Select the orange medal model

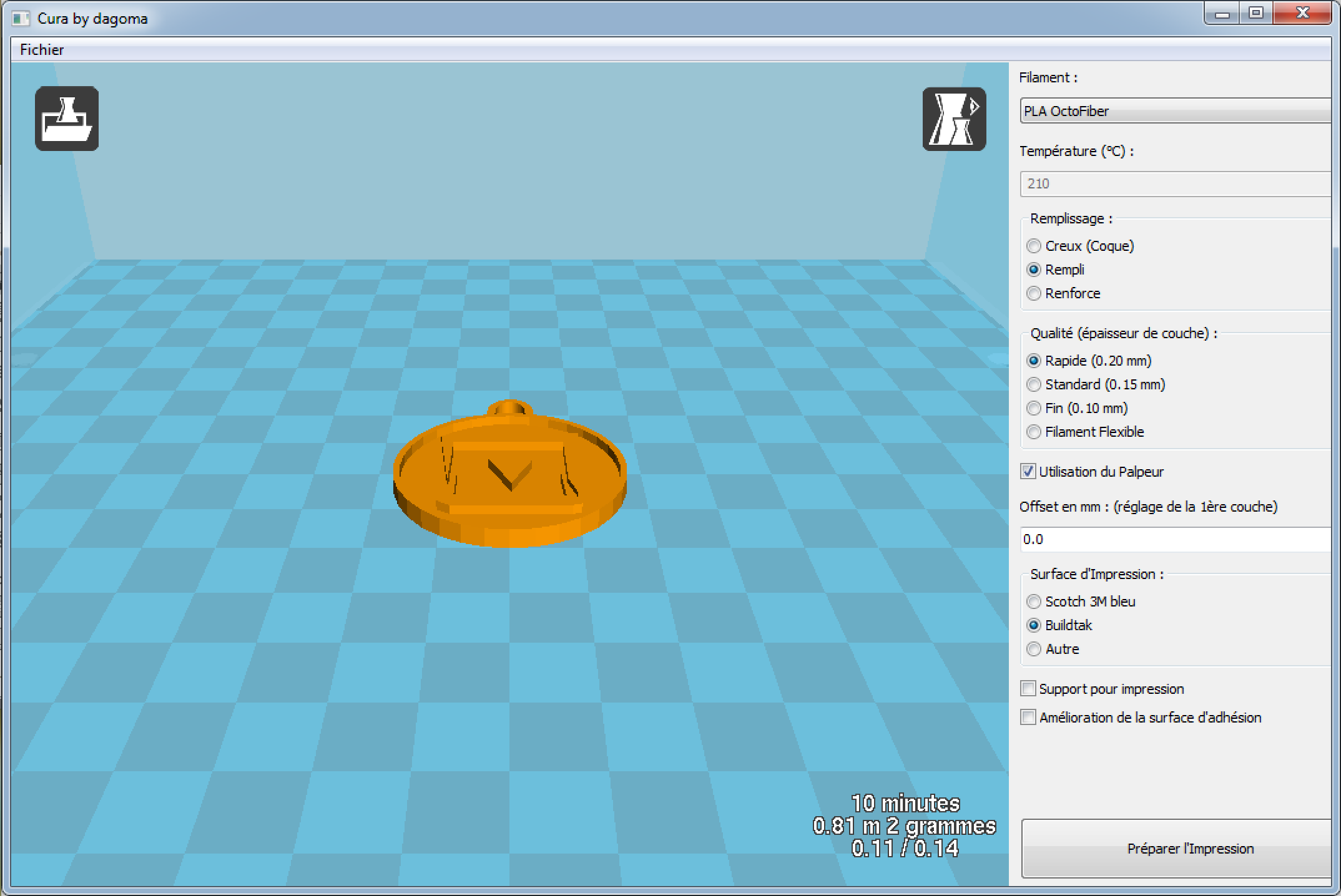pos(509,477)
